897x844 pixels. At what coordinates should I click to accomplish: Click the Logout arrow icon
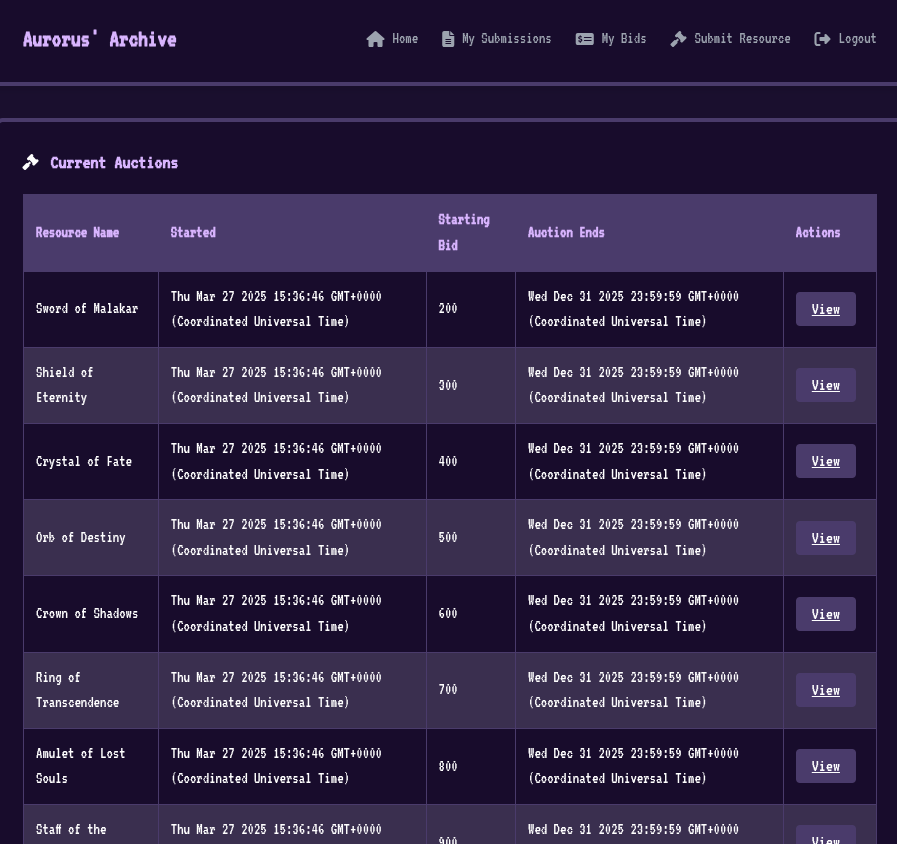[x=822, y=39]
